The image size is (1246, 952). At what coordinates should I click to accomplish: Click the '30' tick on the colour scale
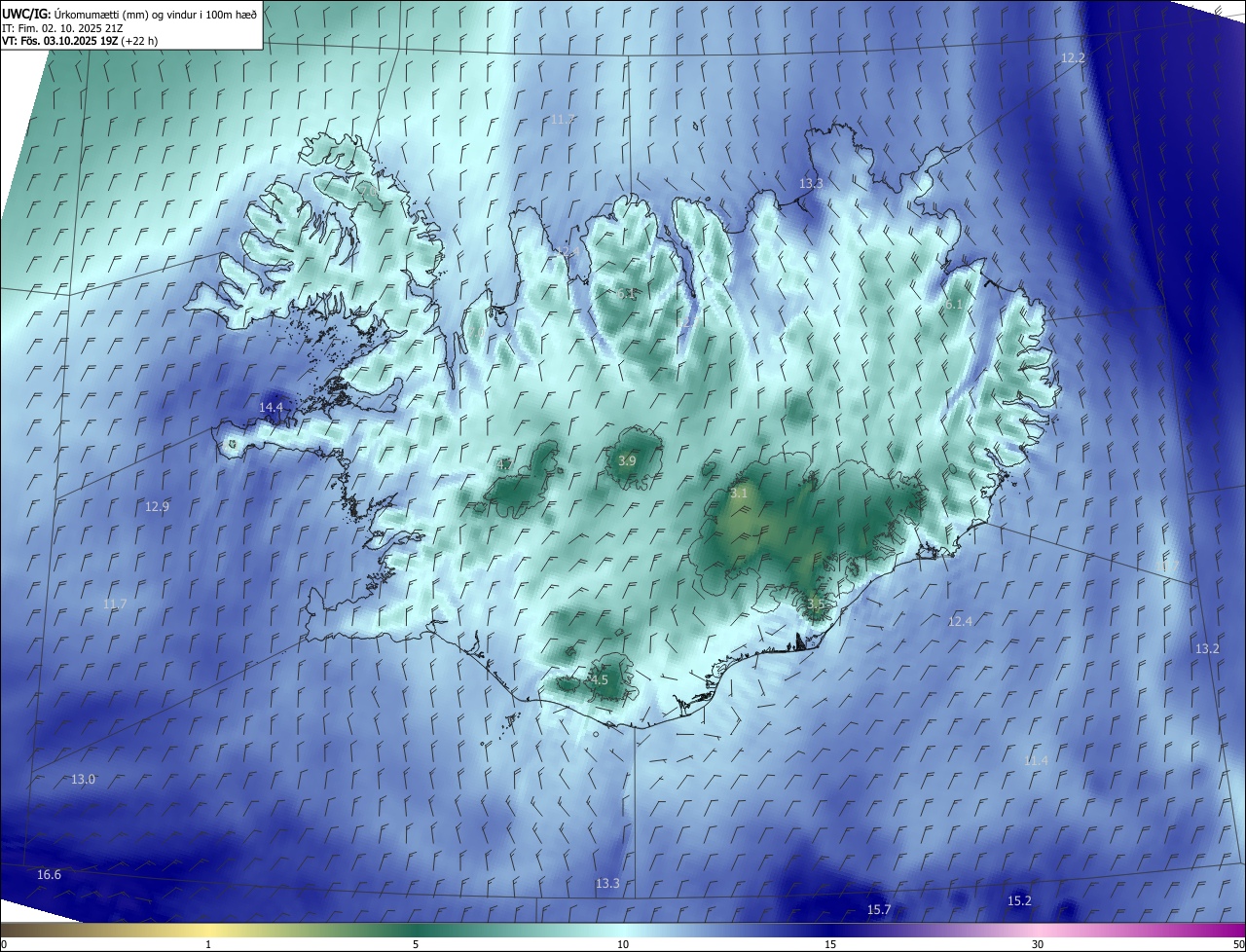[1038, 944]
